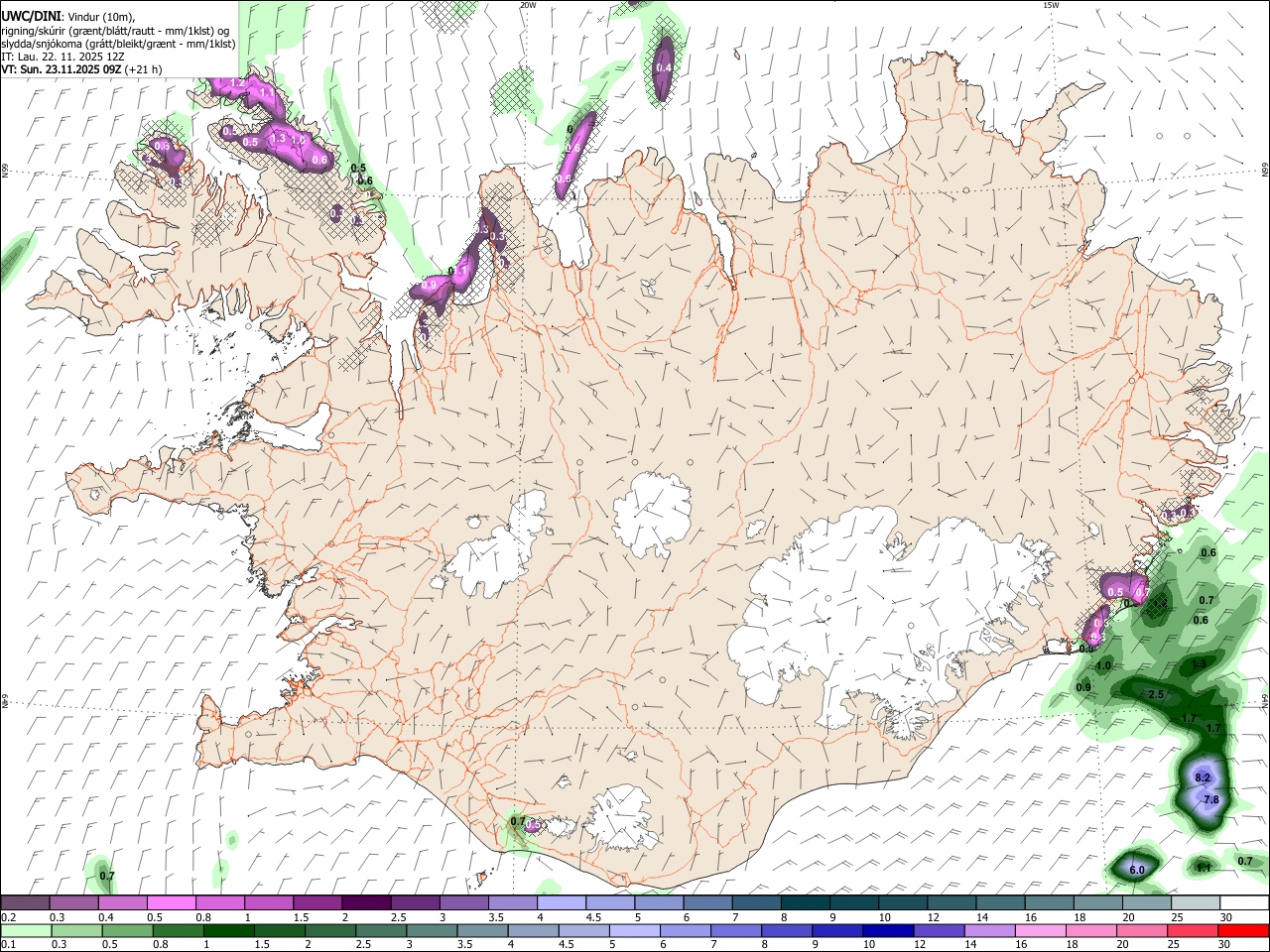Click the light lavender 4–4.5 swatch in the snow legend
Screen dimensions: 1270x952
coord(561,903)
